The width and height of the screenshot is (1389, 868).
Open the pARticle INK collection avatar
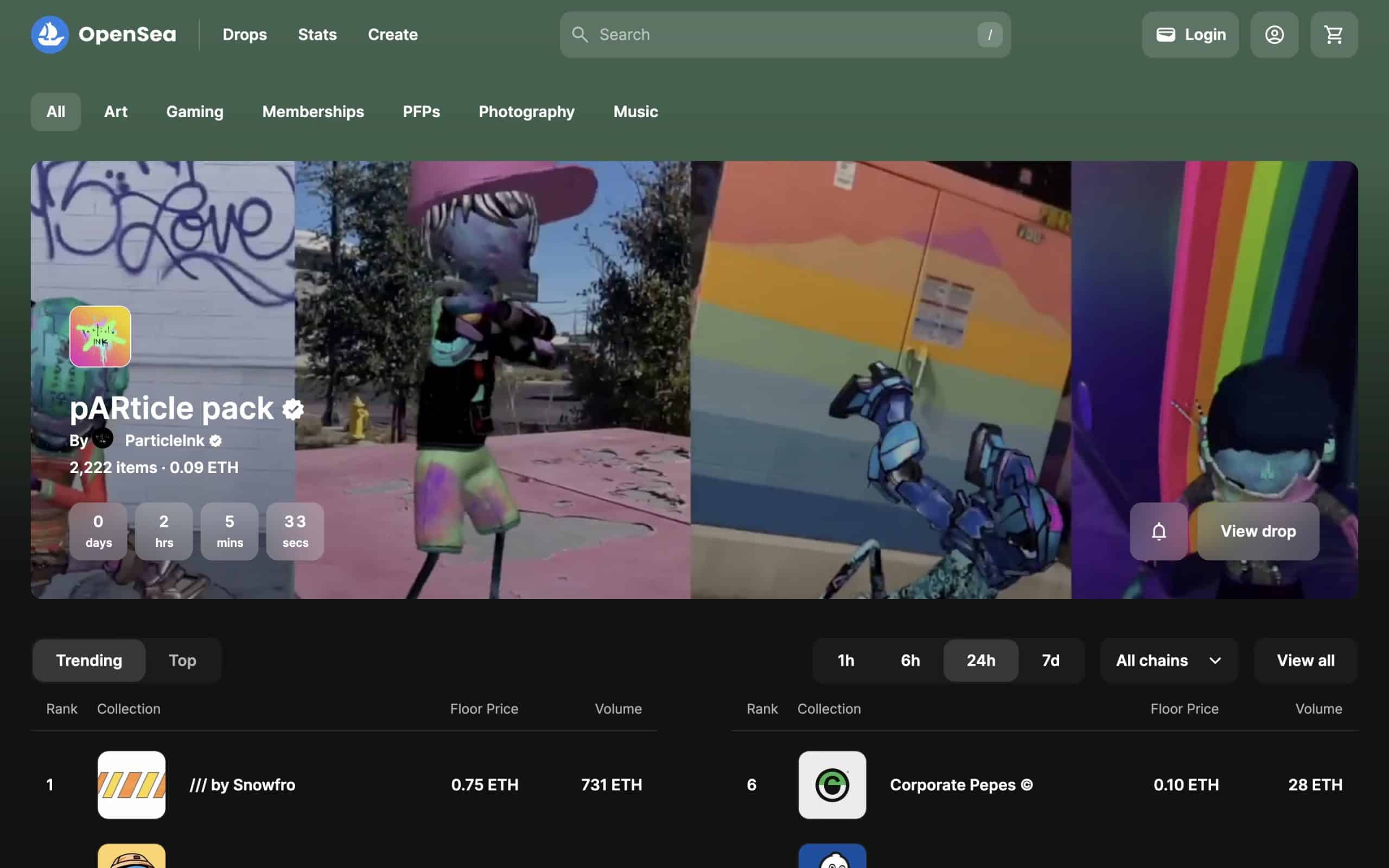click(100, 336)
